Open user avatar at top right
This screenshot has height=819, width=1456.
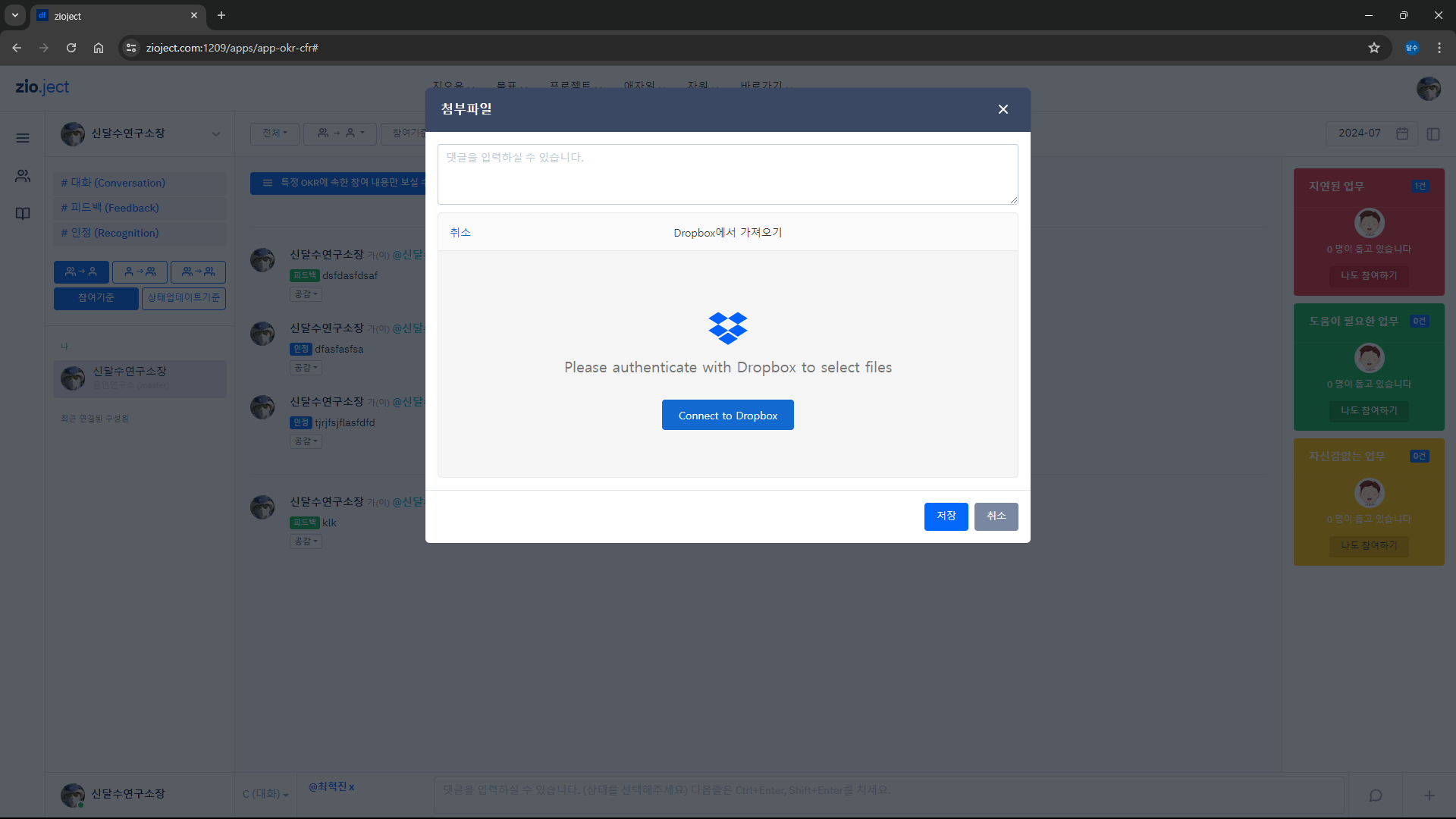pos(1428,88)
